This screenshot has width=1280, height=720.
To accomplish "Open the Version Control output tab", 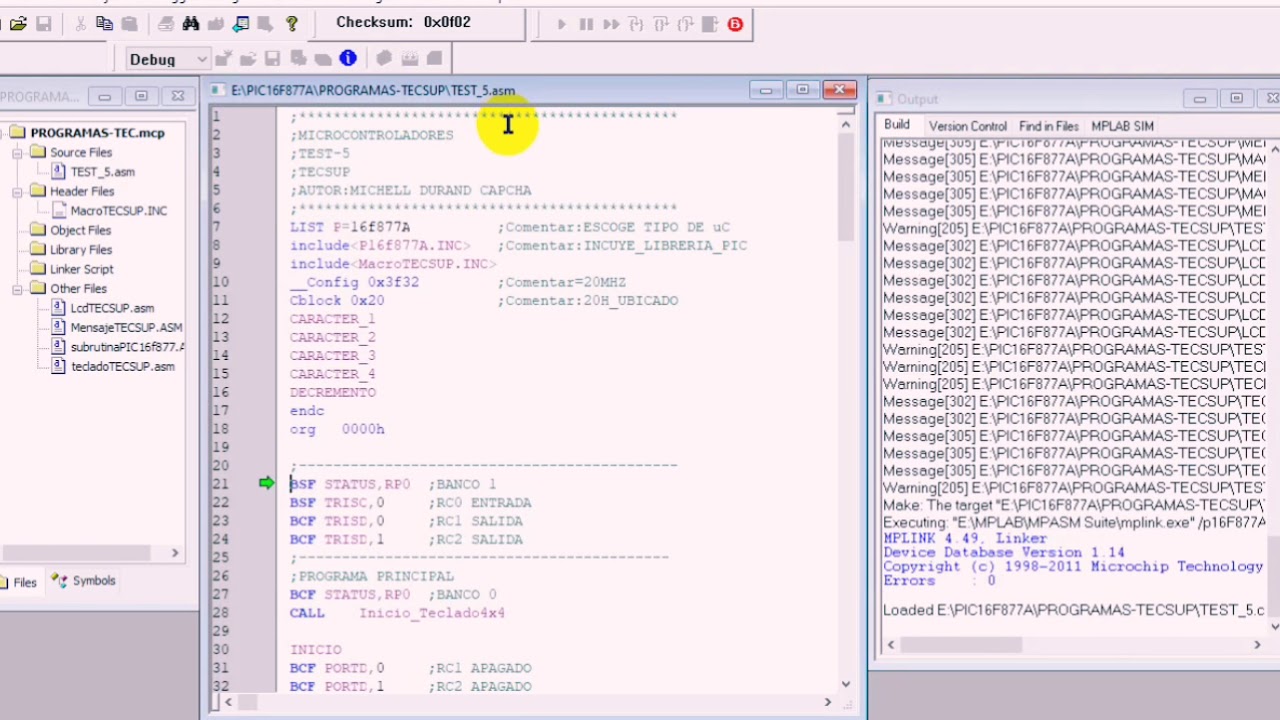I will pyautogui.click(x=967, y=126).
